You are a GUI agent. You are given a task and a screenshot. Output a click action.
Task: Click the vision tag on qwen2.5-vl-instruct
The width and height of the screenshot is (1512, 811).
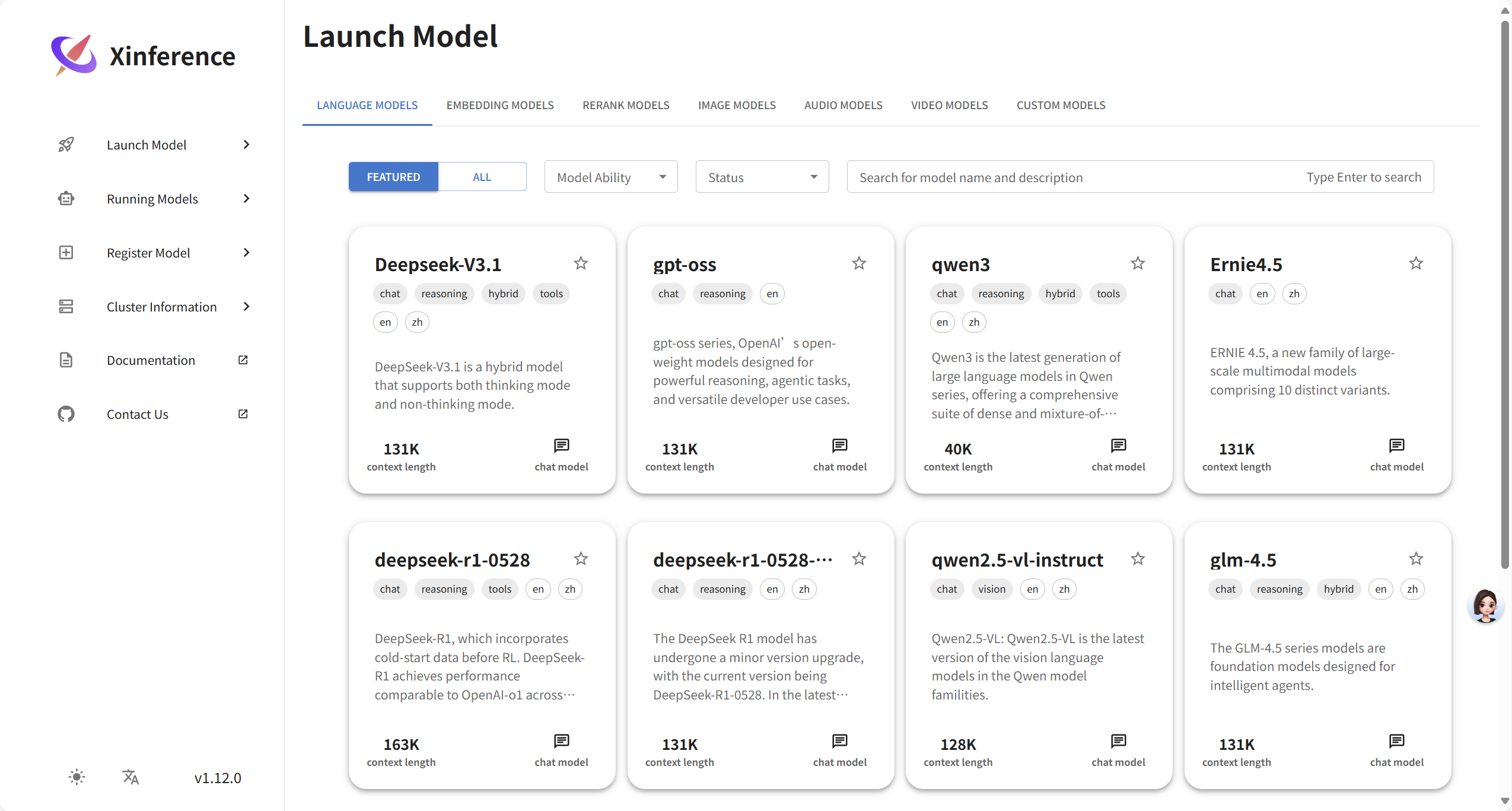point(992,589)
